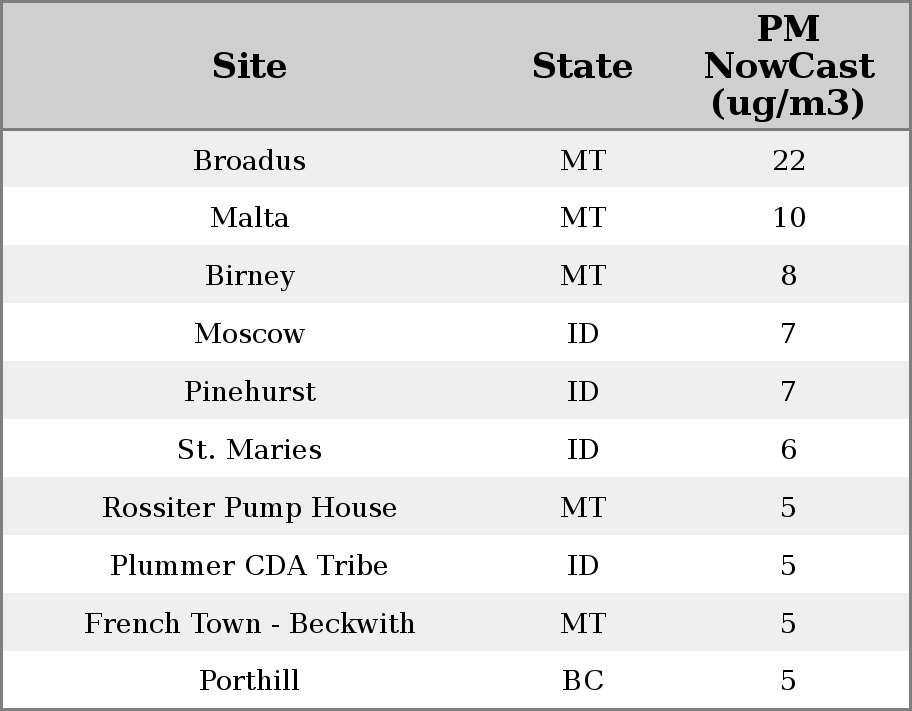Select Rossiter Pump House site
The image size is (912, 711).
click(249, 508)
